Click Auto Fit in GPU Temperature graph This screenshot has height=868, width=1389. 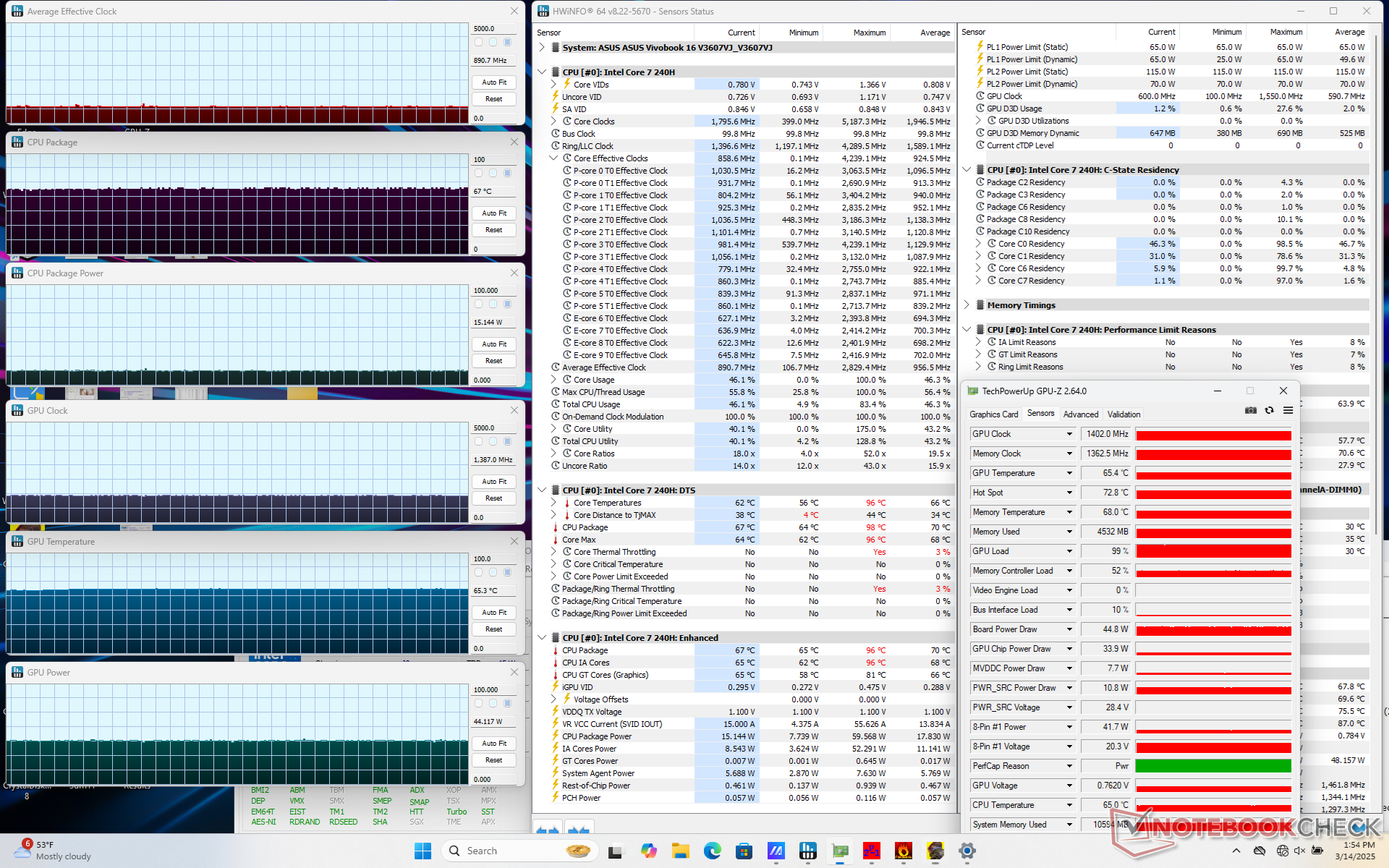494,613
